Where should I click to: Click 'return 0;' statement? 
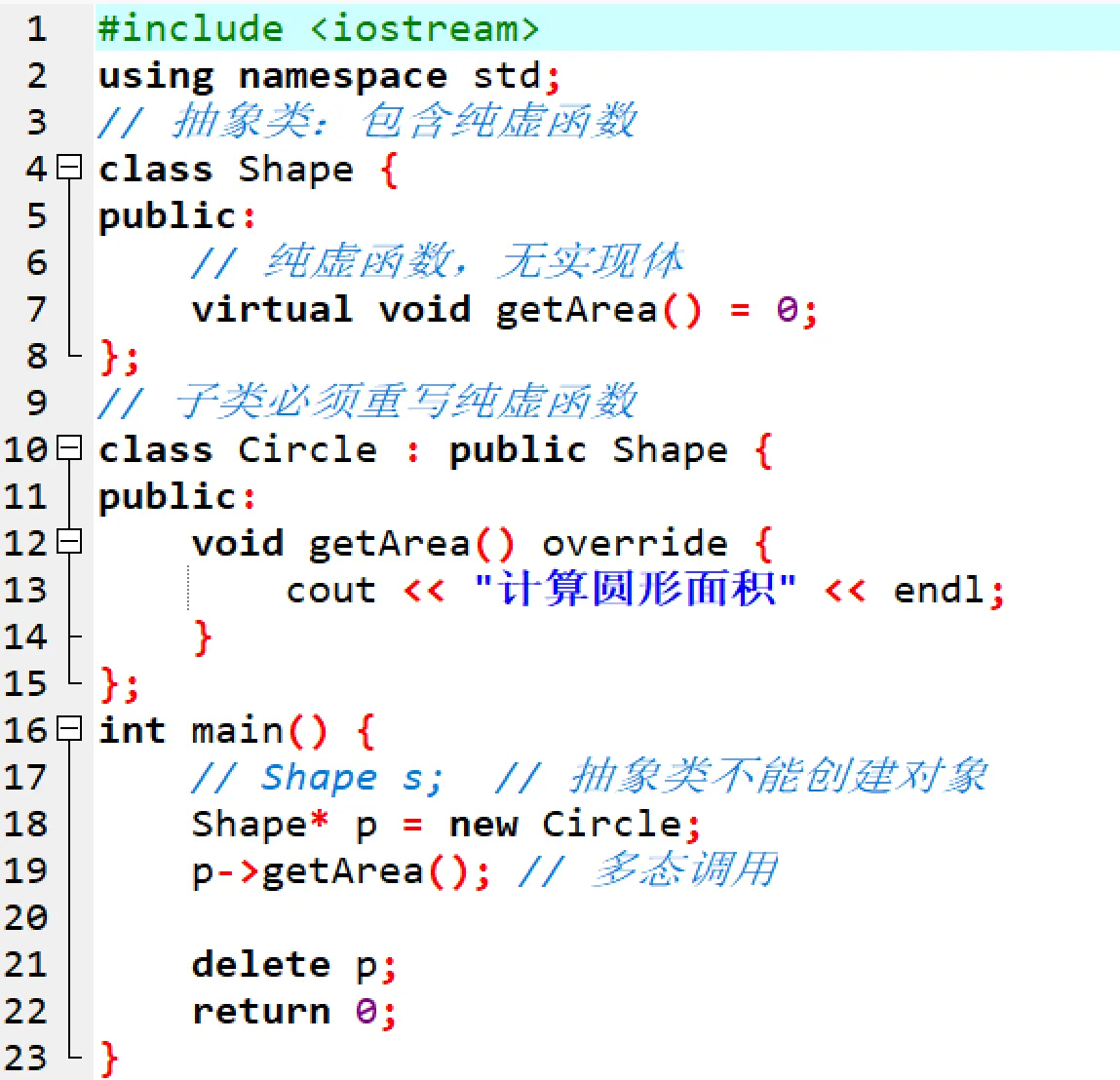click(x=293, y=1012)
